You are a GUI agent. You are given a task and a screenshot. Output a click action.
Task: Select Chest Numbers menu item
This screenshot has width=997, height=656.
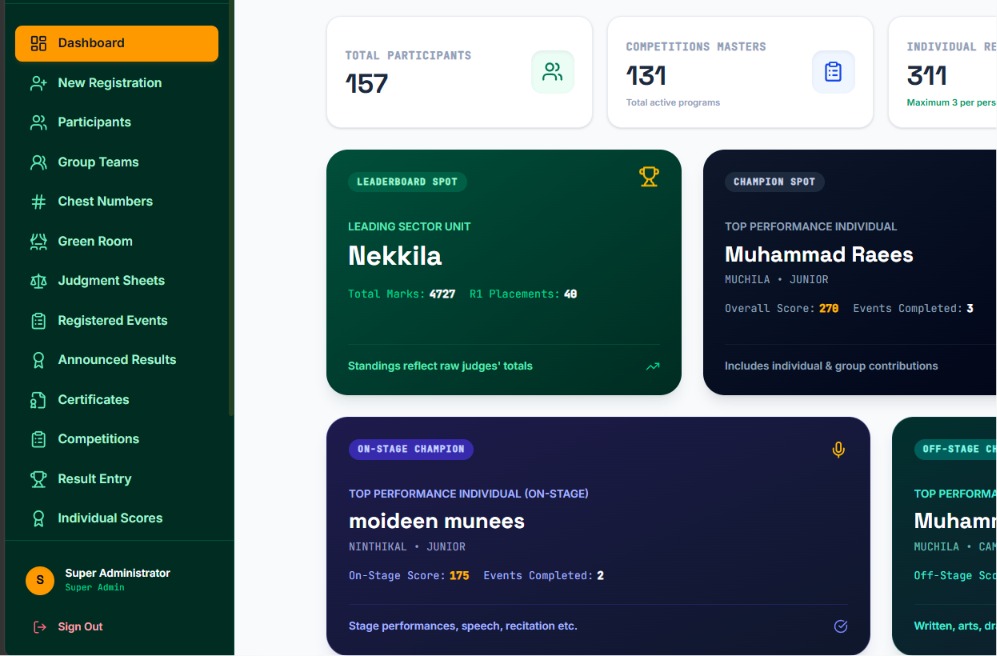click(116, 202)
